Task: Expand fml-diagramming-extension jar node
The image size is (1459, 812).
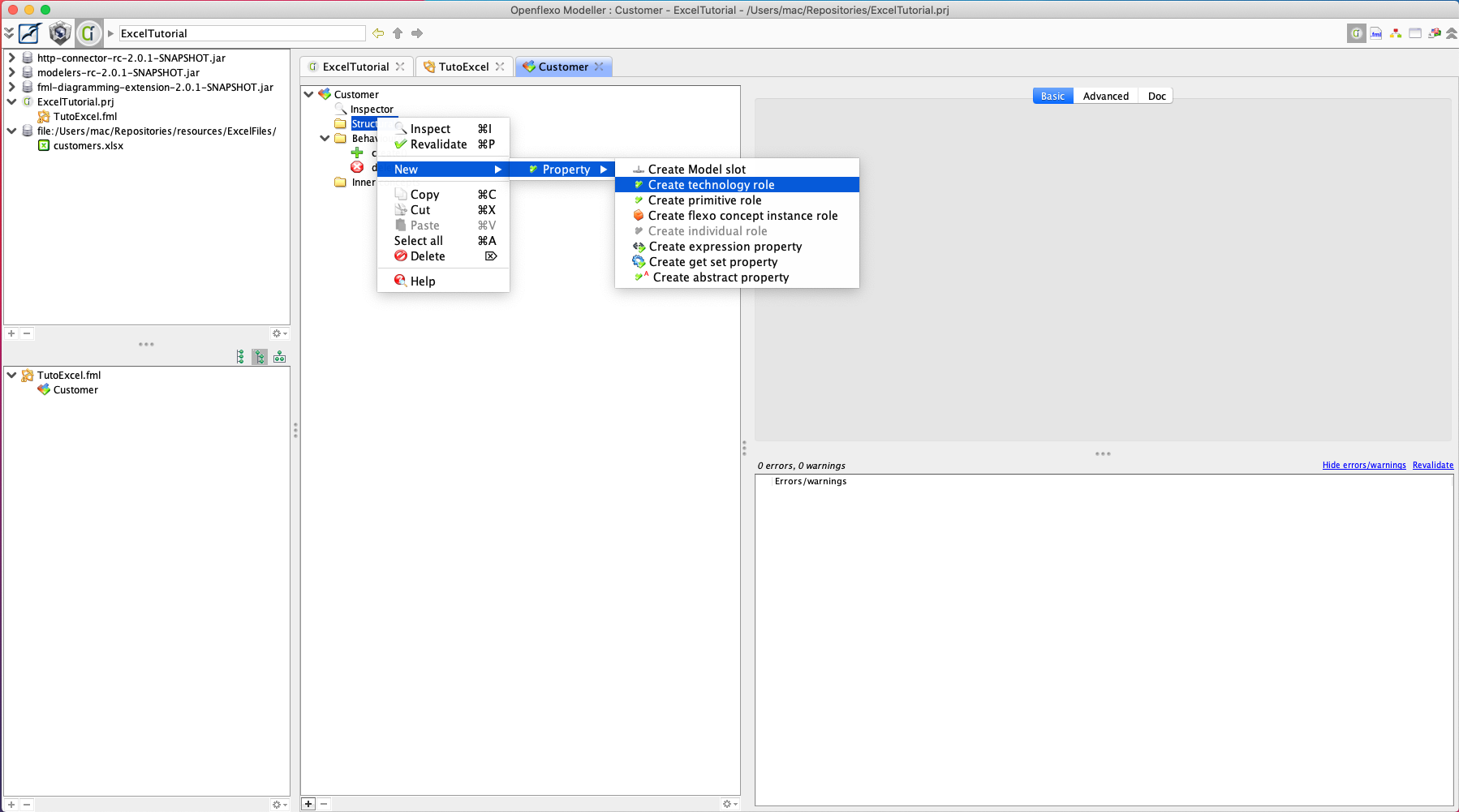Action: (11, 87)
